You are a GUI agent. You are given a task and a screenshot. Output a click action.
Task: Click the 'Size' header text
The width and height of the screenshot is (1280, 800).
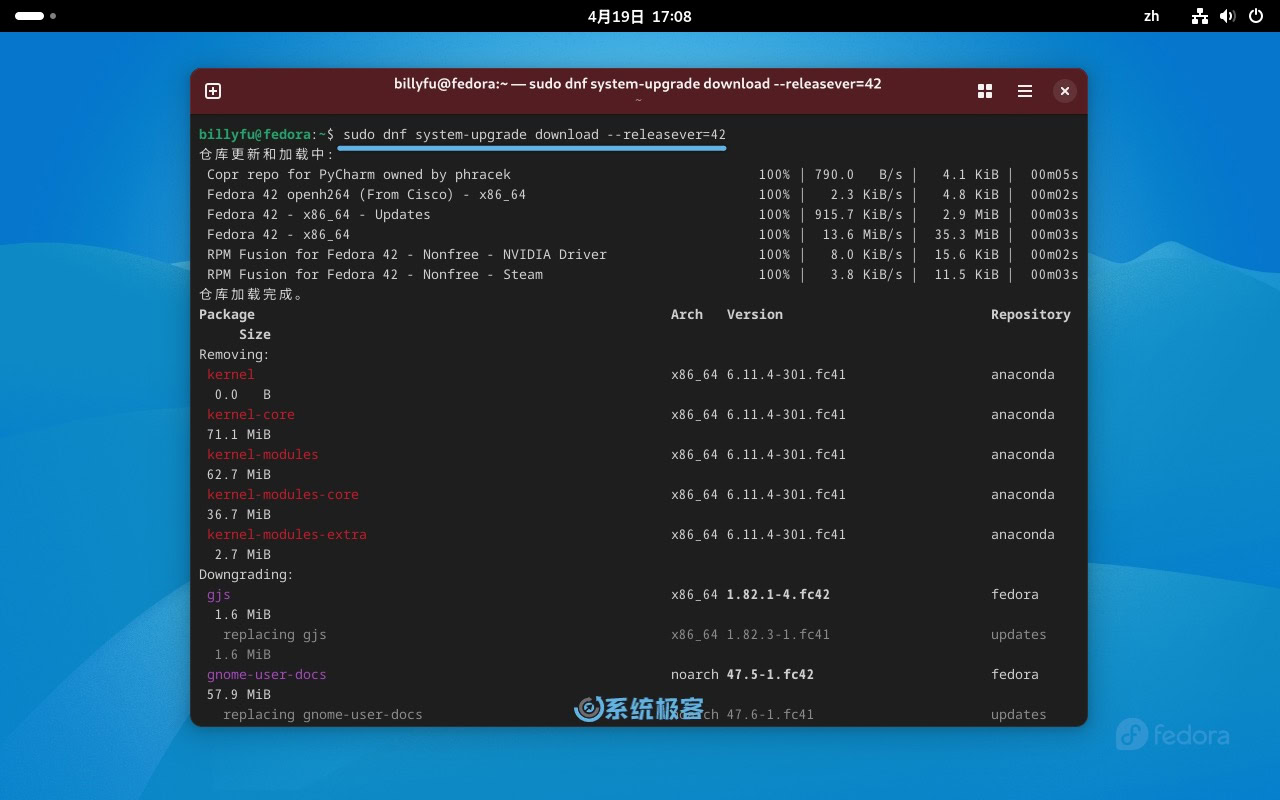[x=255, y=334]
